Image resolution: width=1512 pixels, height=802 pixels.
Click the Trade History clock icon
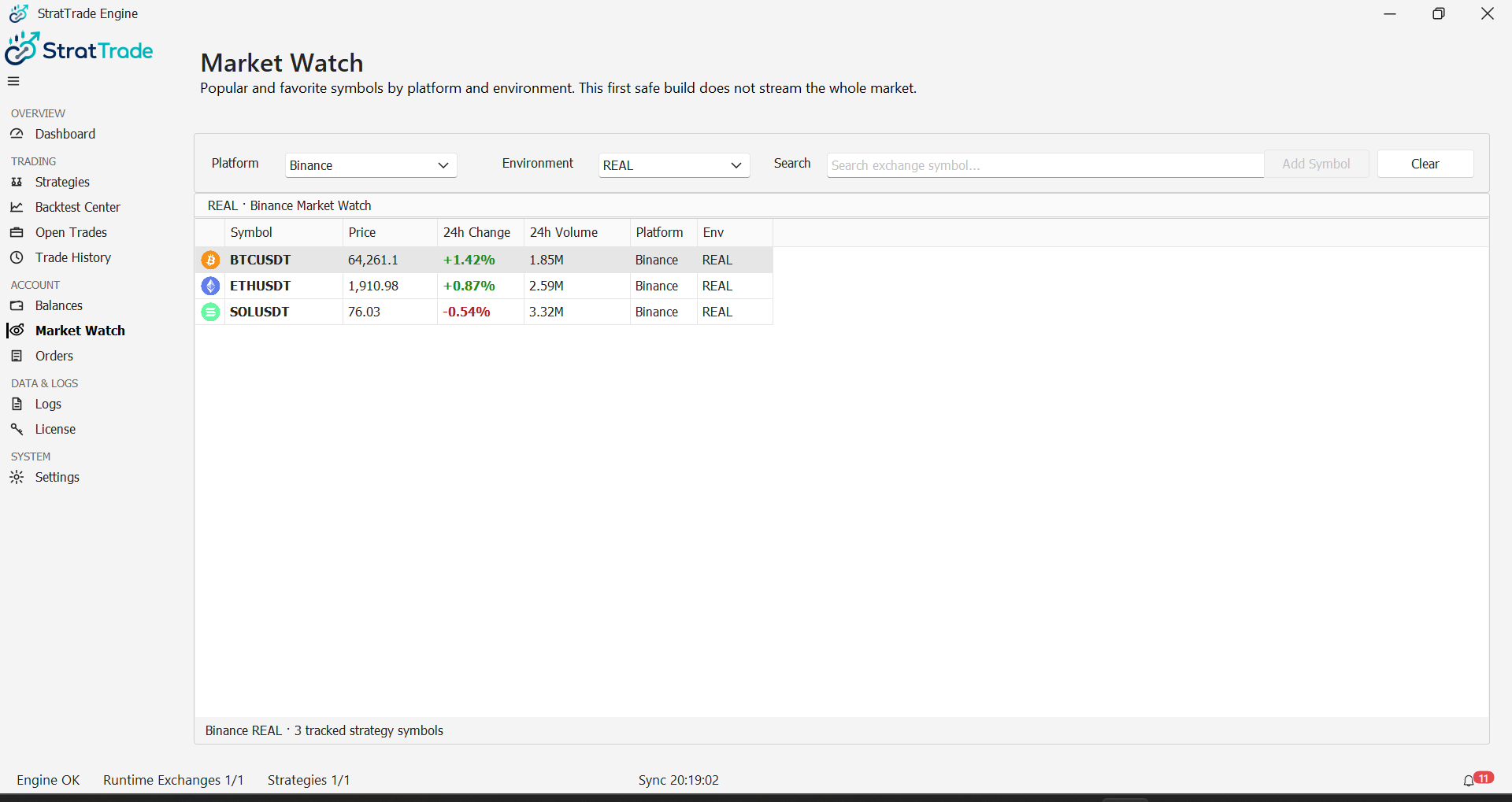17,257
